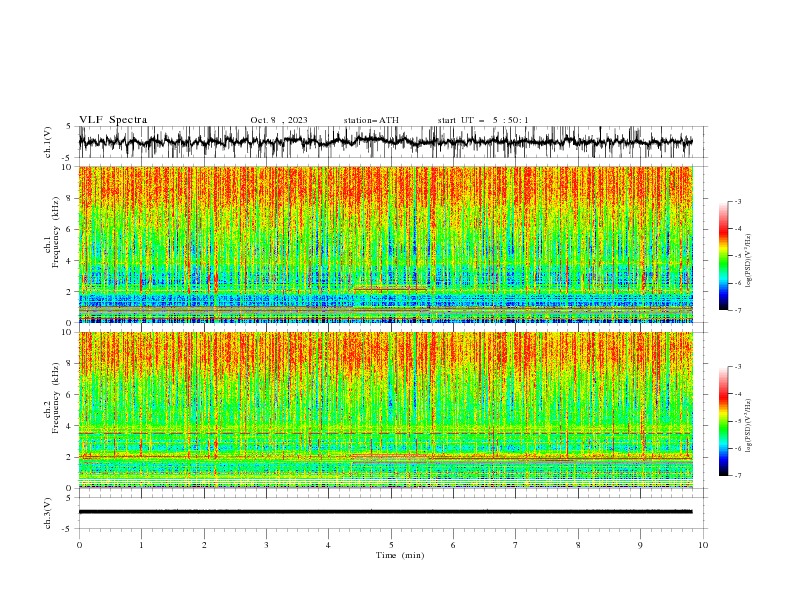Click time axis tick label "5"
This screenshot has height=612, width=792.
point(391,545)
